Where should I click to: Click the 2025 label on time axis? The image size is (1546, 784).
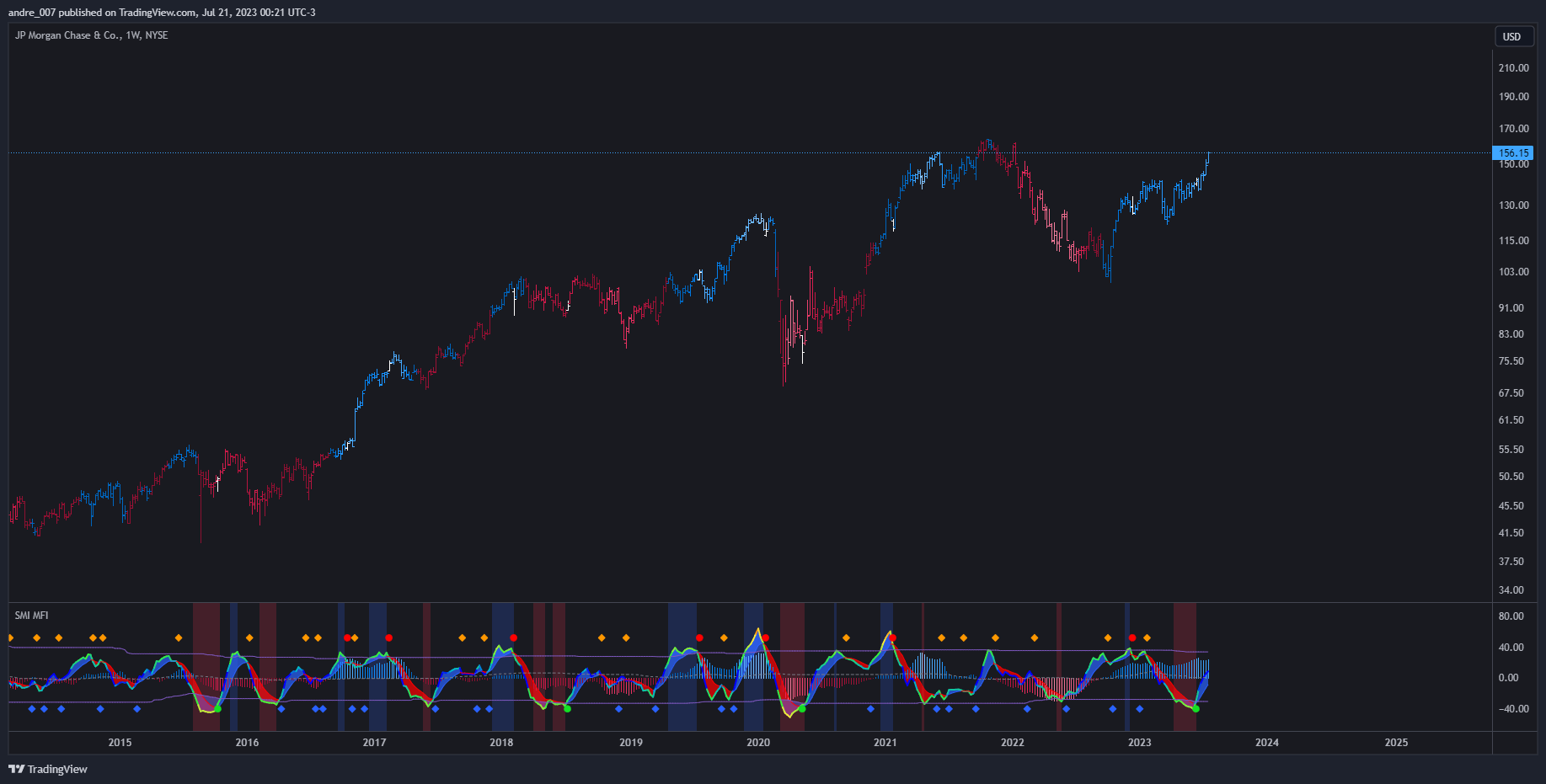[x=1397, y=742]
